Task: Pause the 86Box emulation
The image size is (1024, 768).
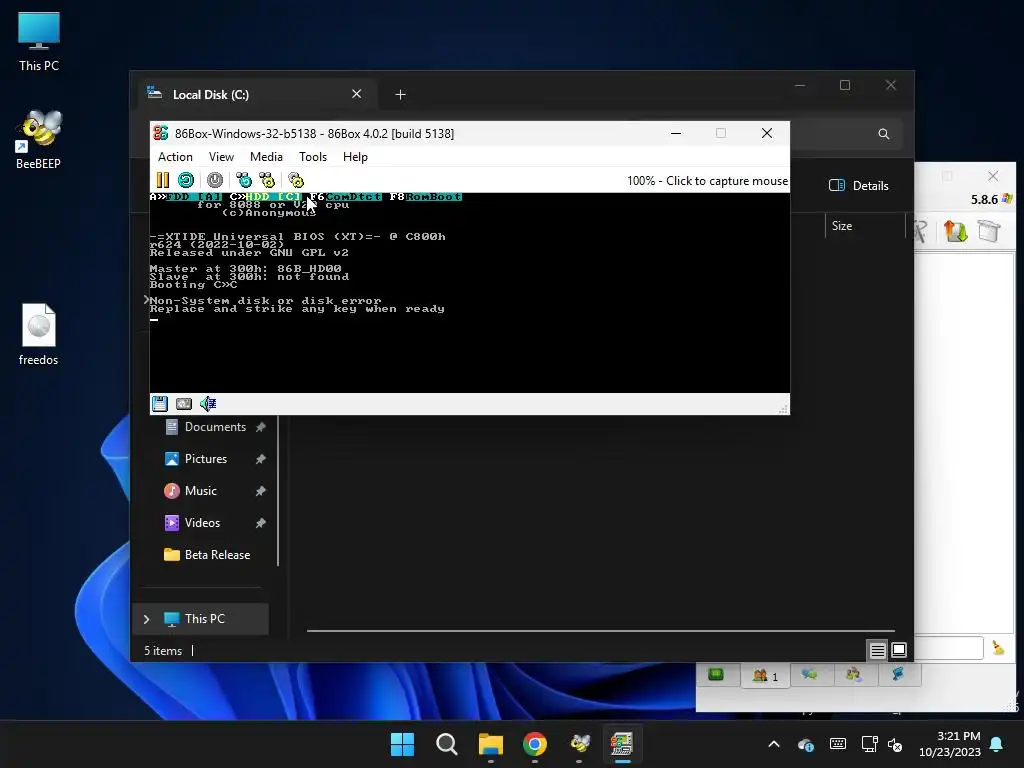Action: pos(163,180)
